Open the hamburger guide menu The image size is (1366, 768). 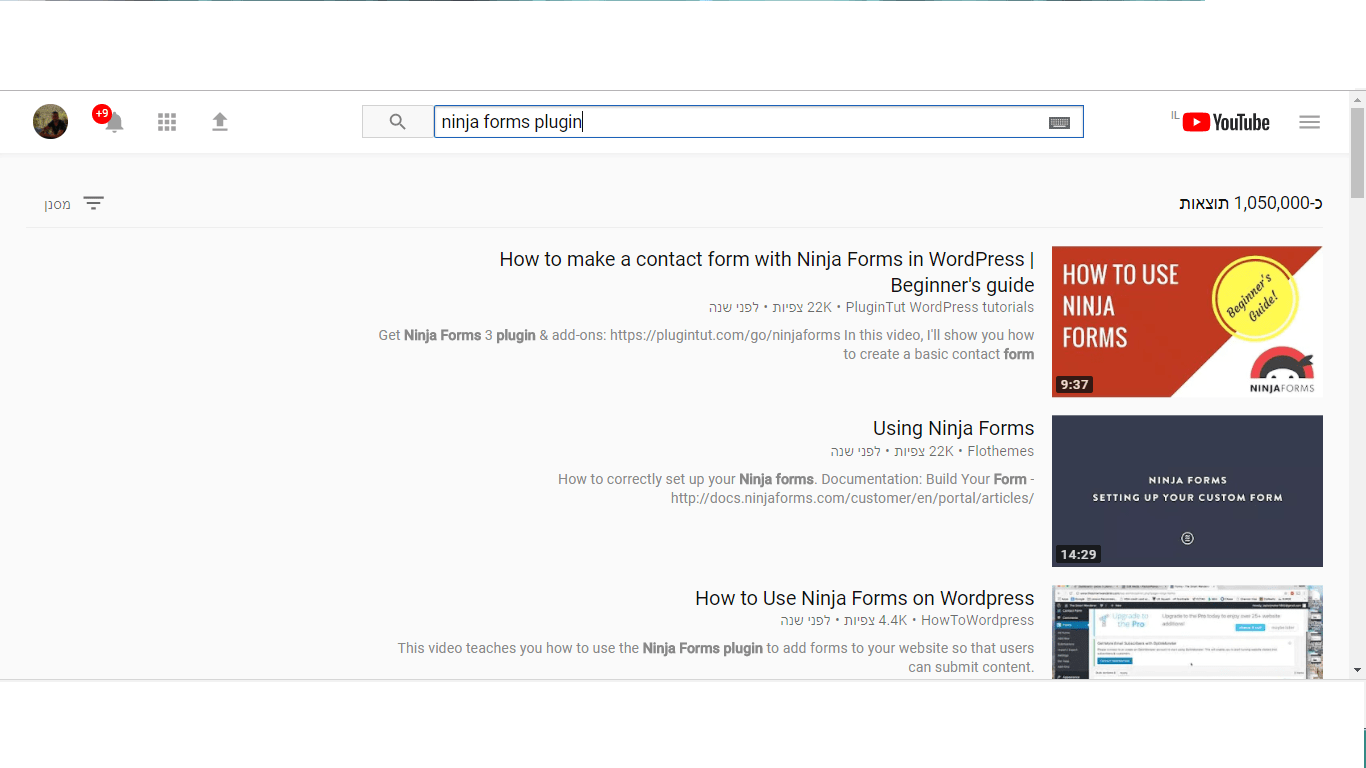click(1309, 122)
